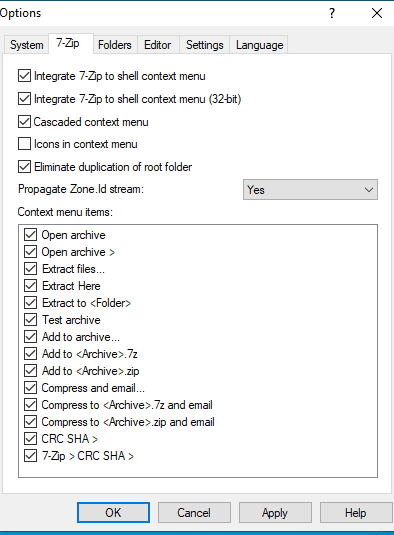Uncheck Extract Here context menu item
394x535 pixels.
[30, 286]
